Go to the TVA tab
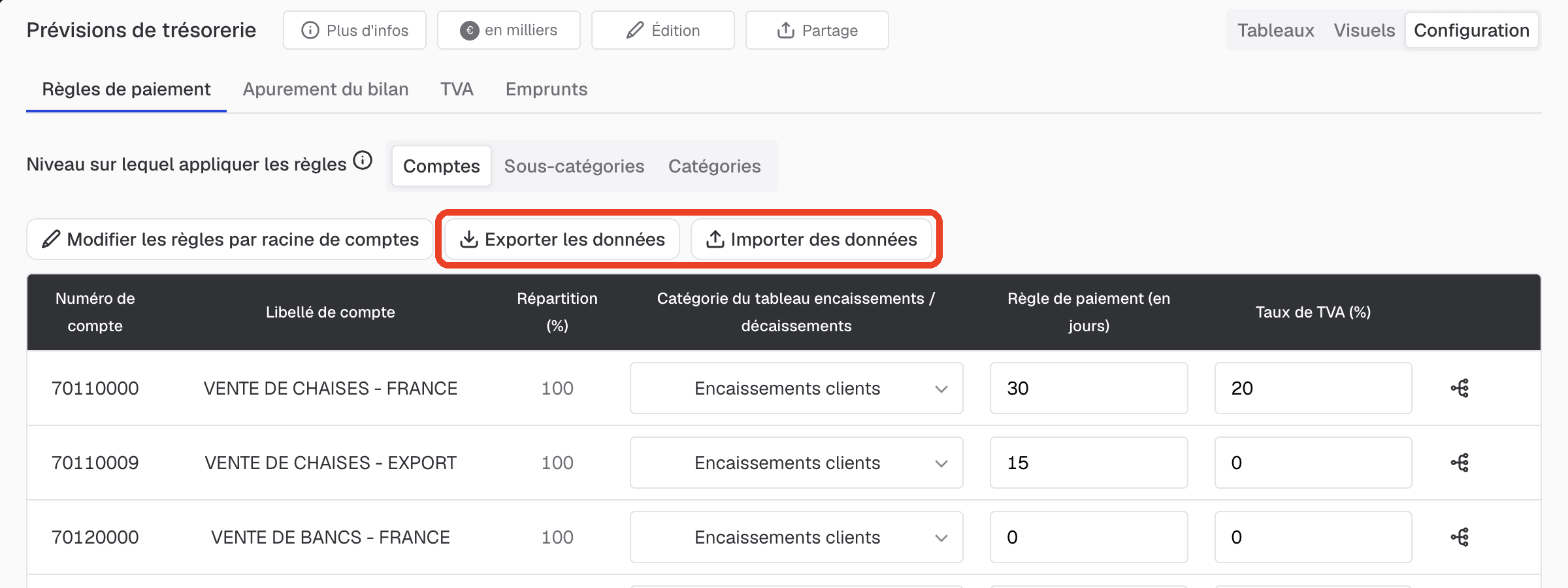1568x588 pixels. point(457,90)
